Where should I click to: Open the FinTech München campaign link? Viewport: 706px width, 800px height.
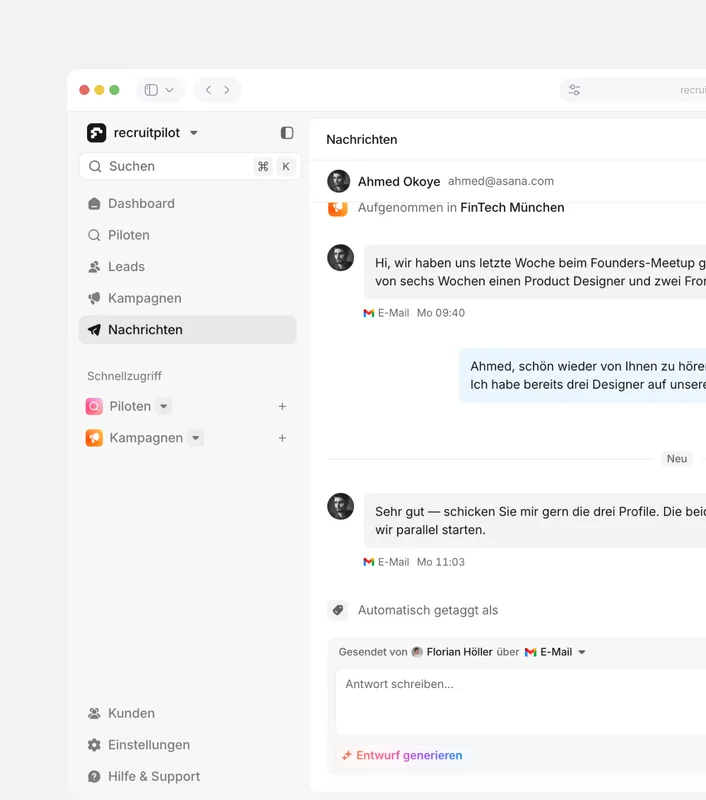[x=512, y=208]
